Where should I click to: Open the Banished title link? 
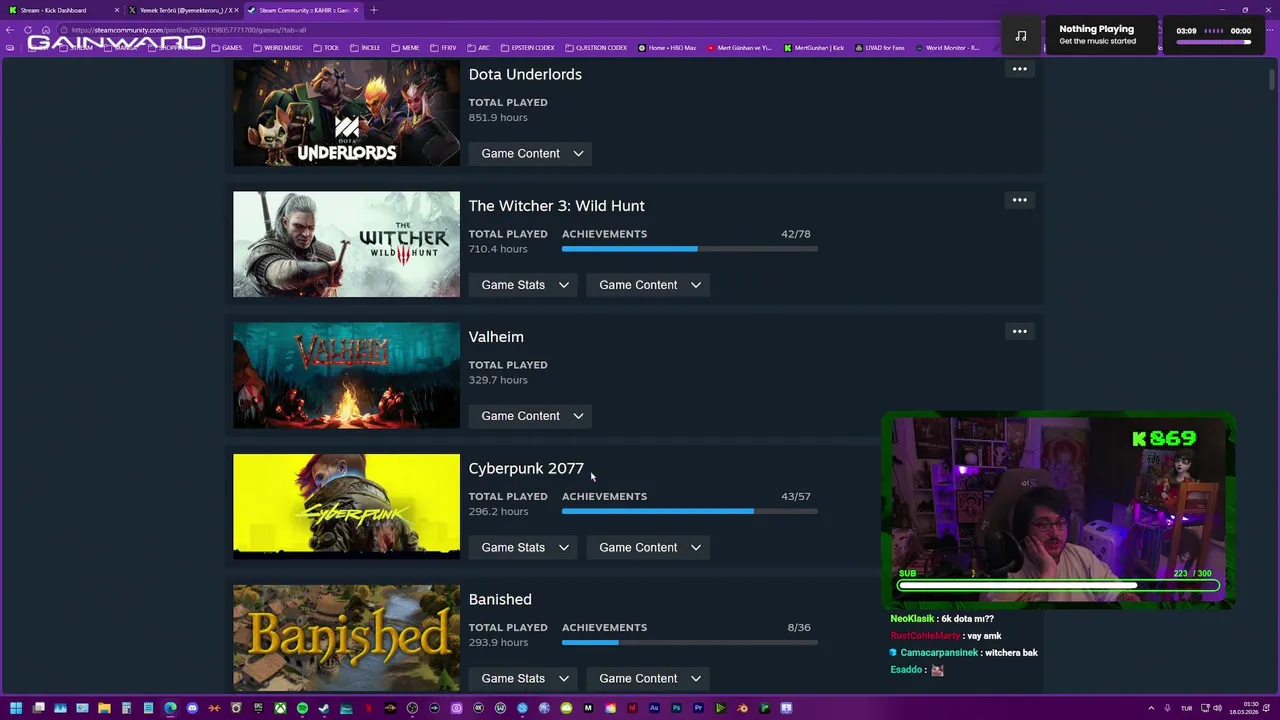point(500,599)
